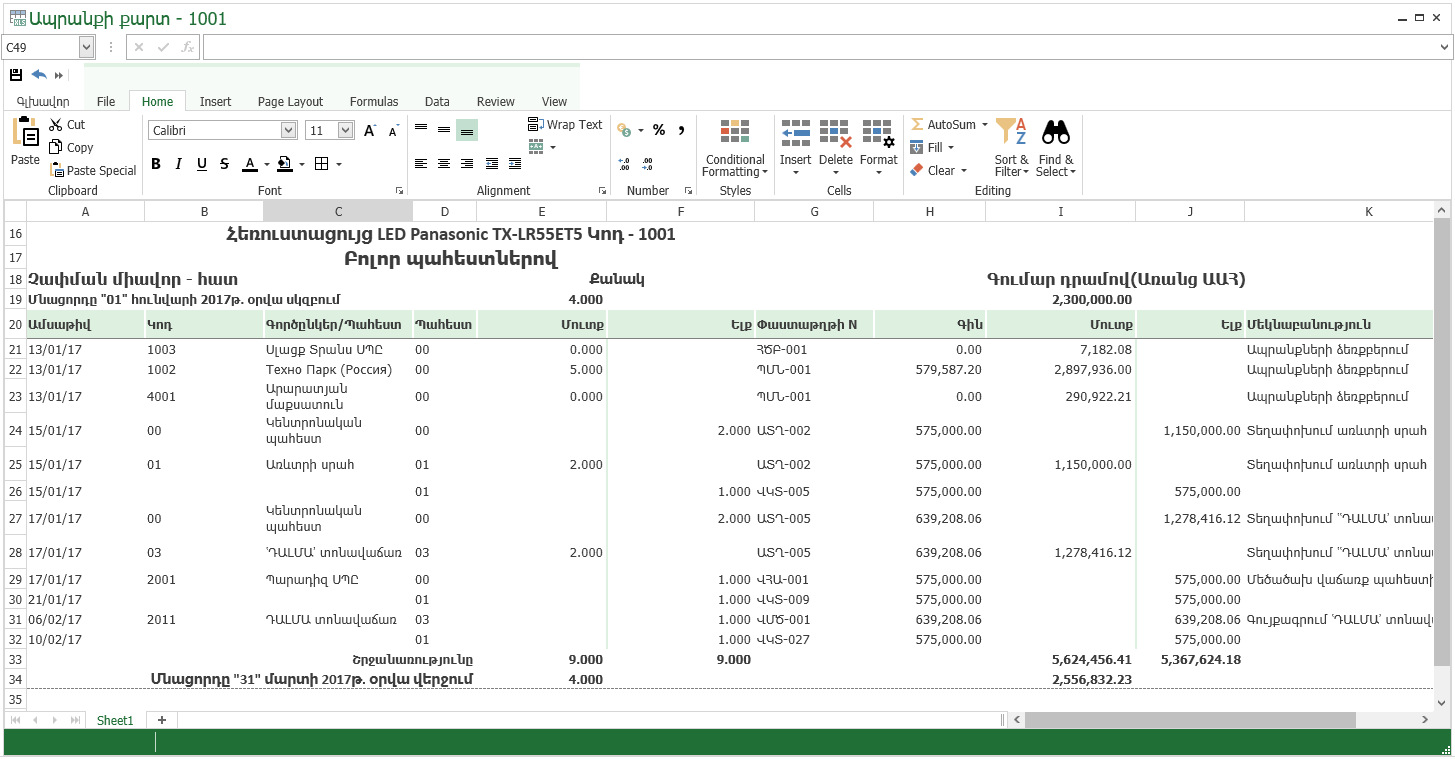Image resolution: width=1455 pixels, height=759 pixels.
Task: Apply the fill color bucket button
Action: [284, 164]
